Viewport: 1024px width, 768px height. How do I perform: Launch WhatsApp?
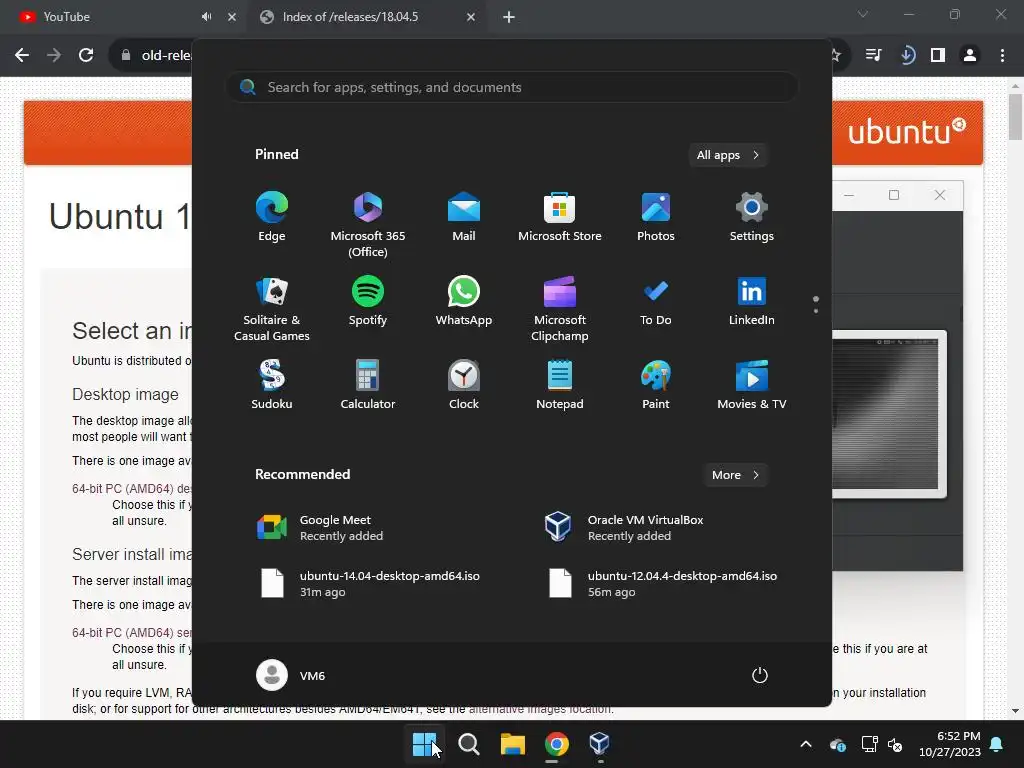click(x=464, y=301)
